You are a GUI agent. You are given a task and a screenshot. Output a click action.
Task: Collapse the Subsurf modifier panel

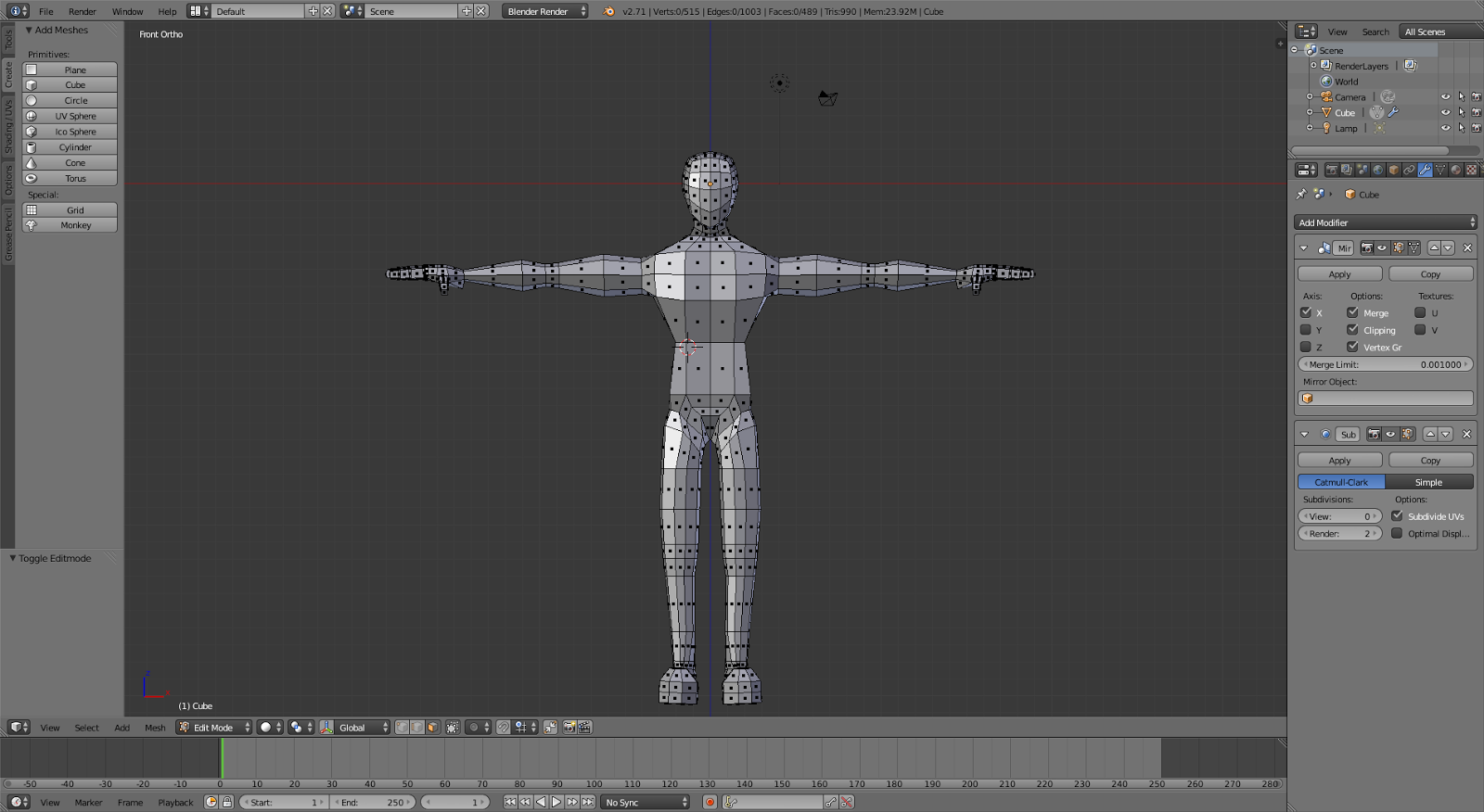[x=1304, y=435]
